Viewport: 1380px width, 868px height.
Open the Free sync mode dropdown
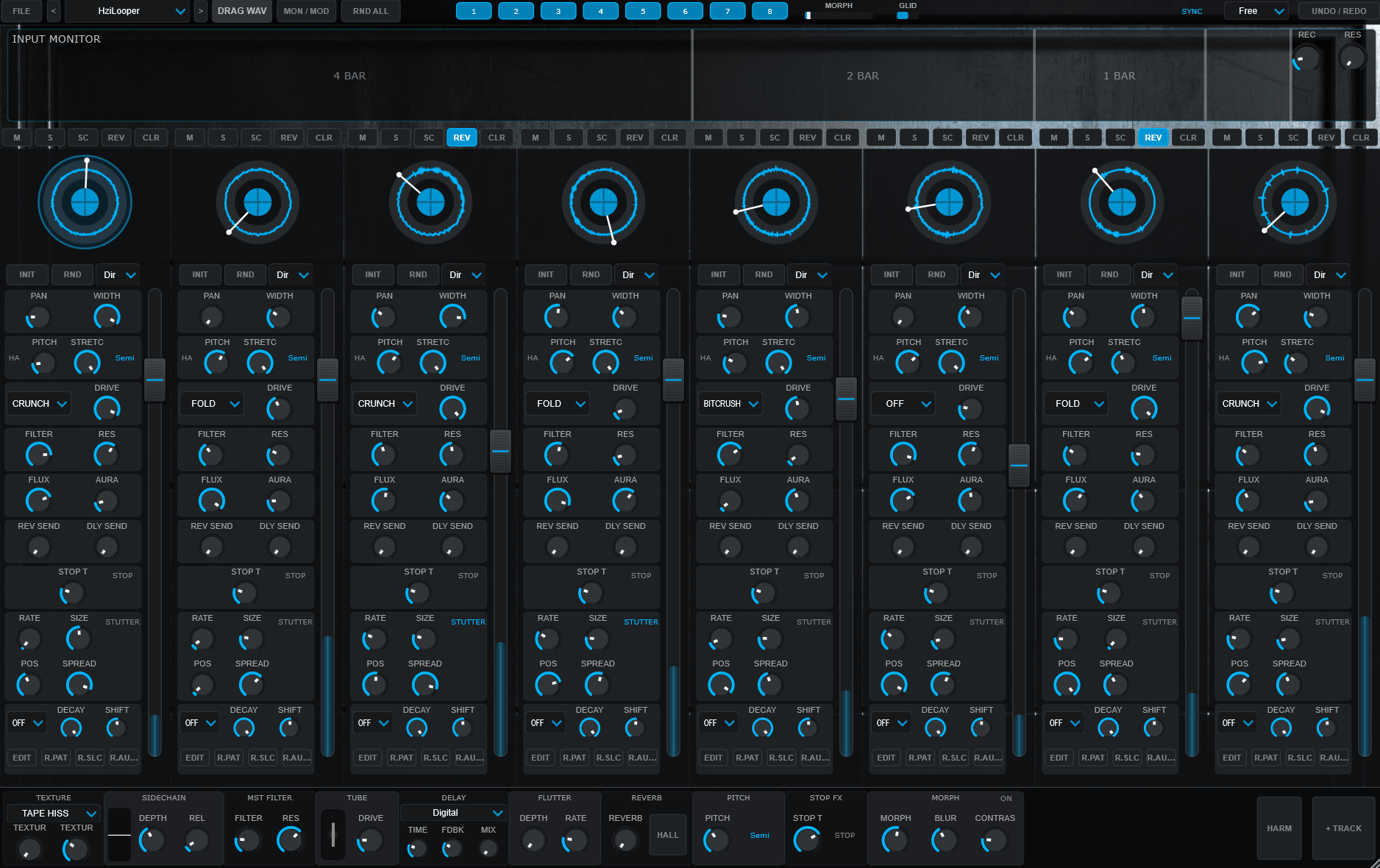1256,11
